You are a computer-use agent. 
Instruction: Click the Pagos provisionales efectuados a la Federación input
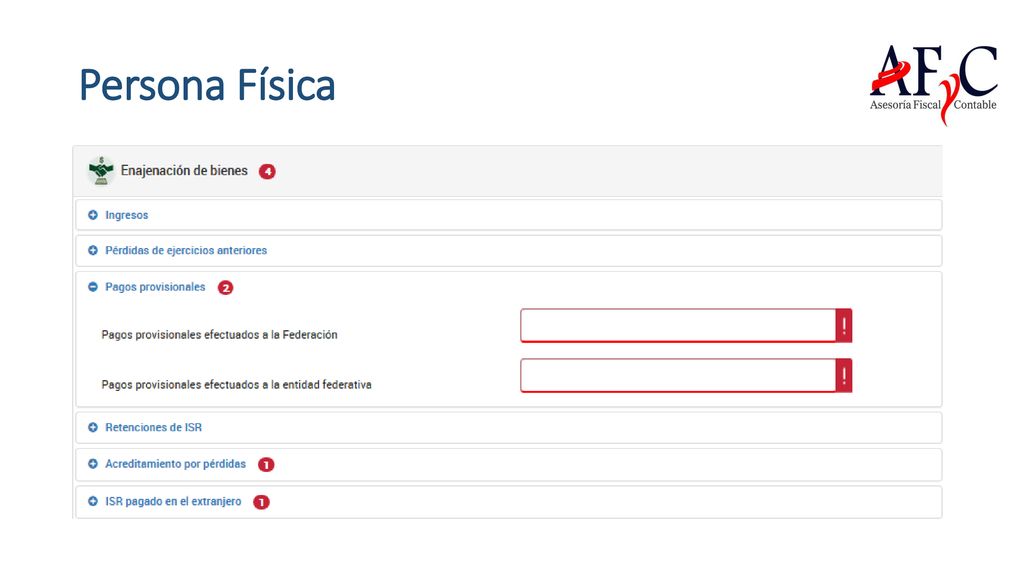point(678,325)
